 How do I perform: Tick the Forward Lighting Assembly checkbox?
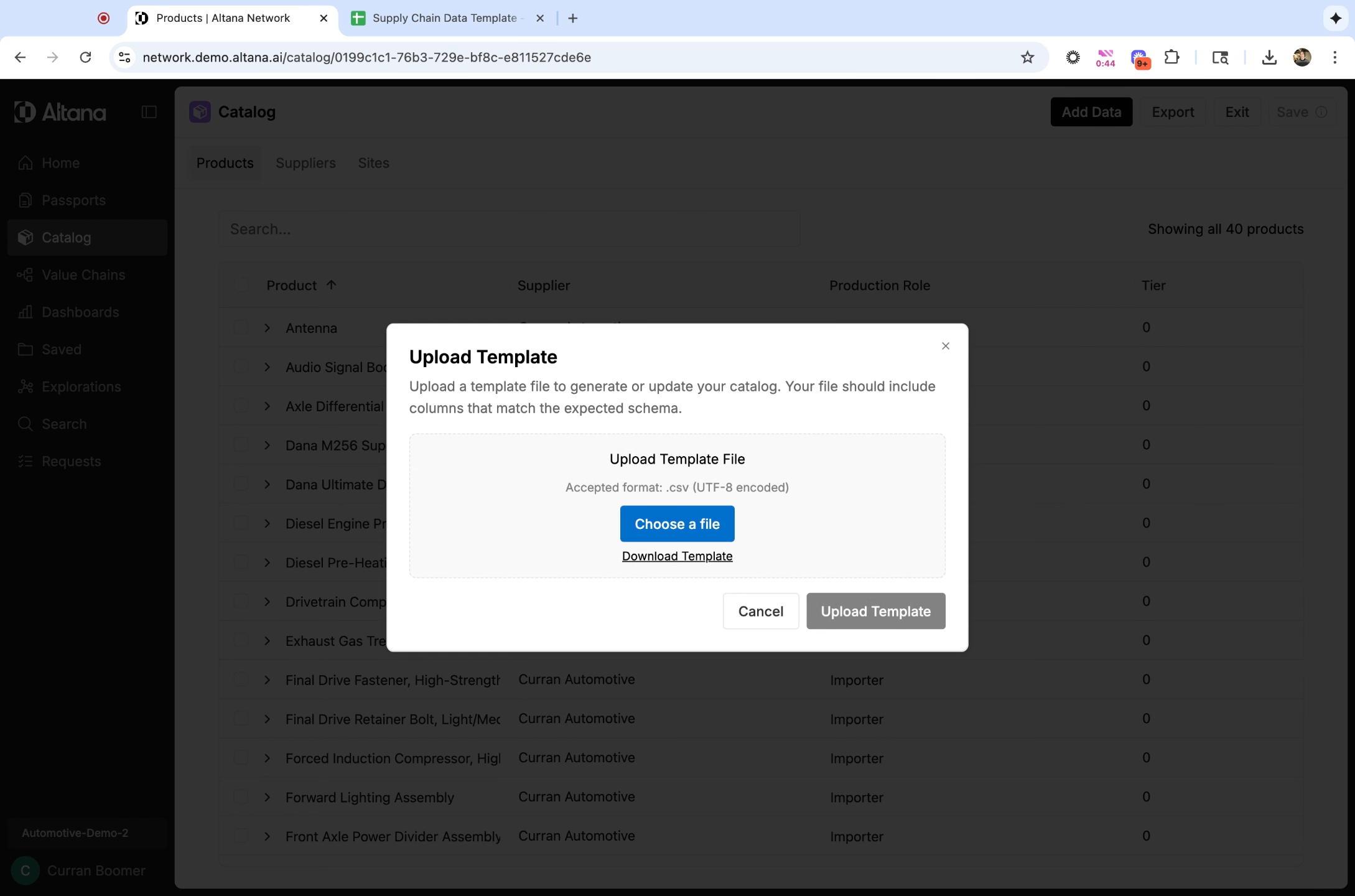click(241, 797)
